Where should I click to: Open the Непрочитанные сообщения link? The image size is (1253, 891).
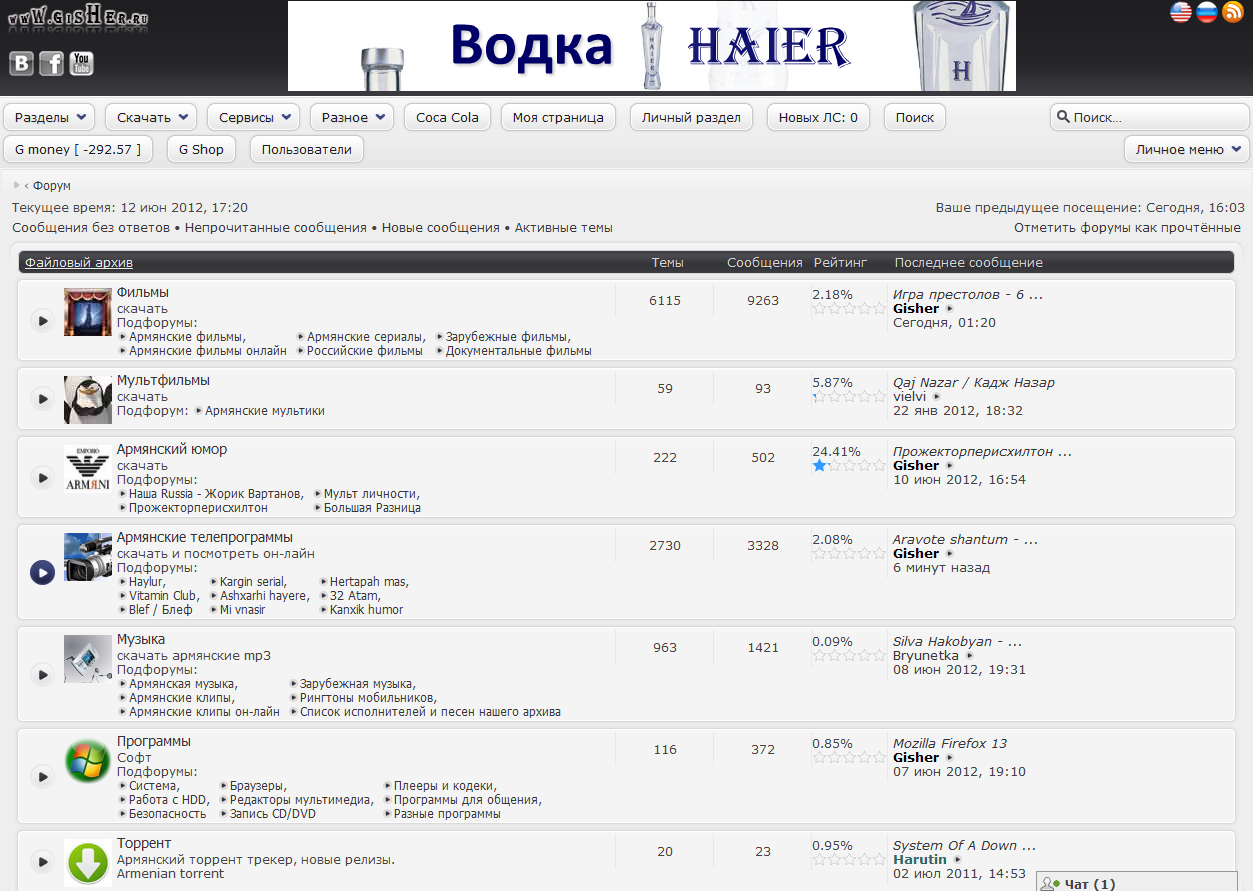(x=276, y=228)
